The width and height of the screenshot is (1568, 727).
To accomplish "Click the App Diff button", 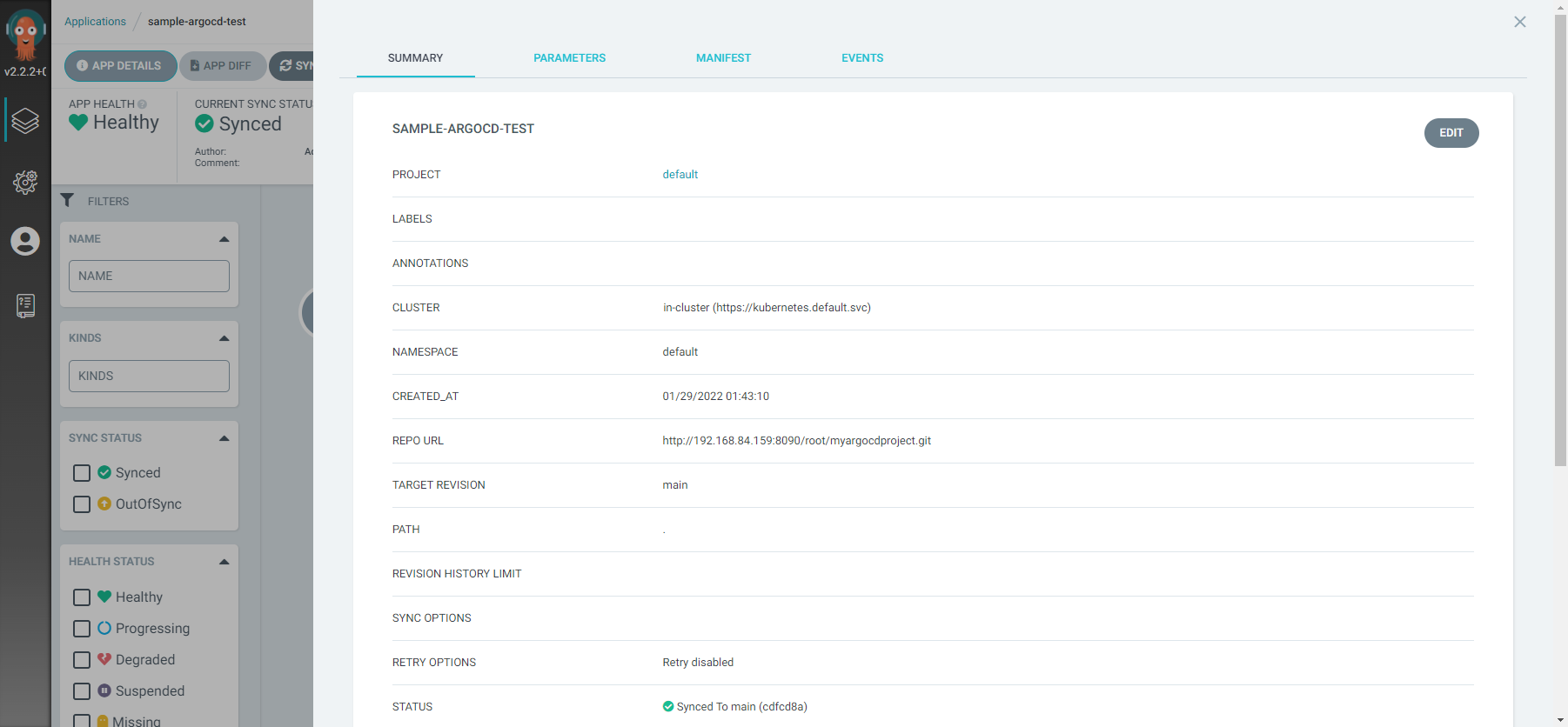I will coord(223,66).
